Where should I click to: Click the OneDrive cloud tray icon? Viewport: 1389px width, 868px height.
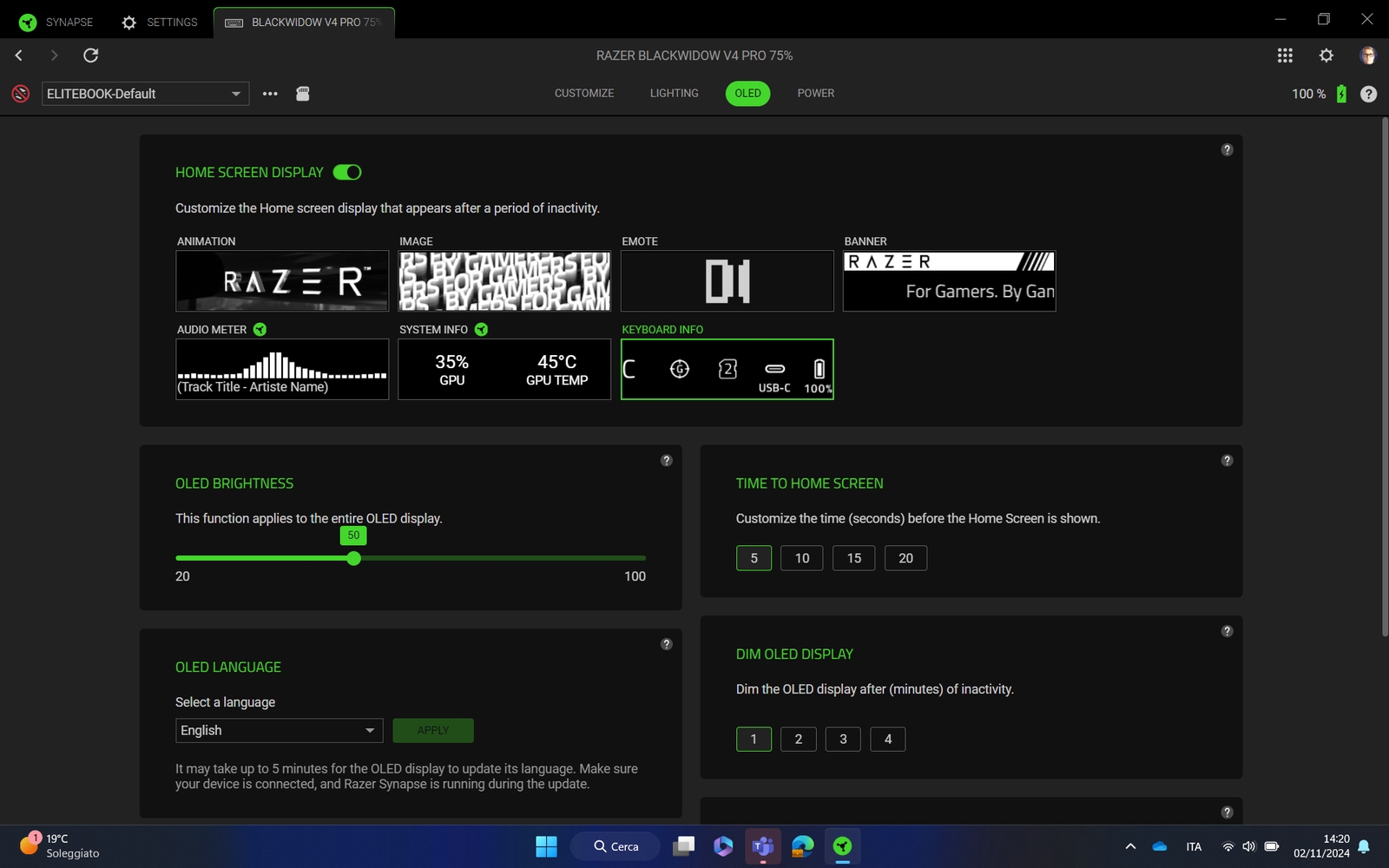pyautogui.click(x=1160, y=846)
